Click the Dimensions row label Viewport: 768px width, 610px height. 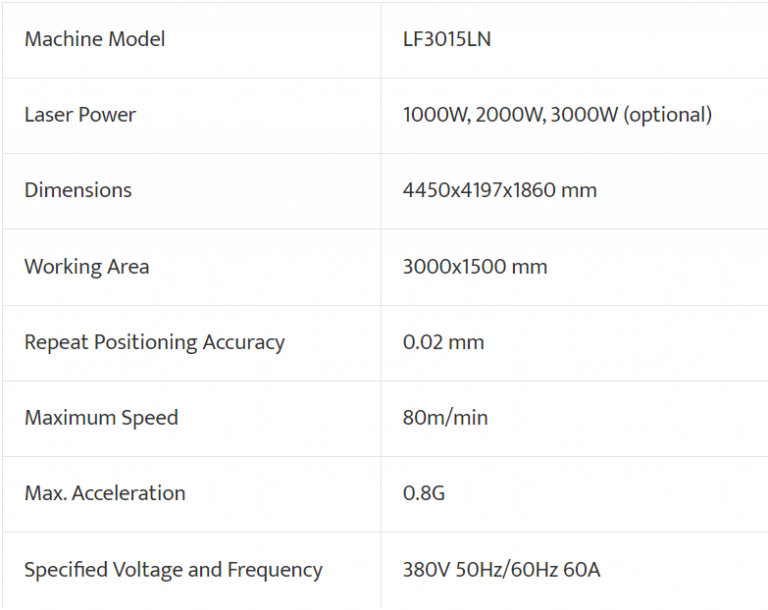point(78,190)
